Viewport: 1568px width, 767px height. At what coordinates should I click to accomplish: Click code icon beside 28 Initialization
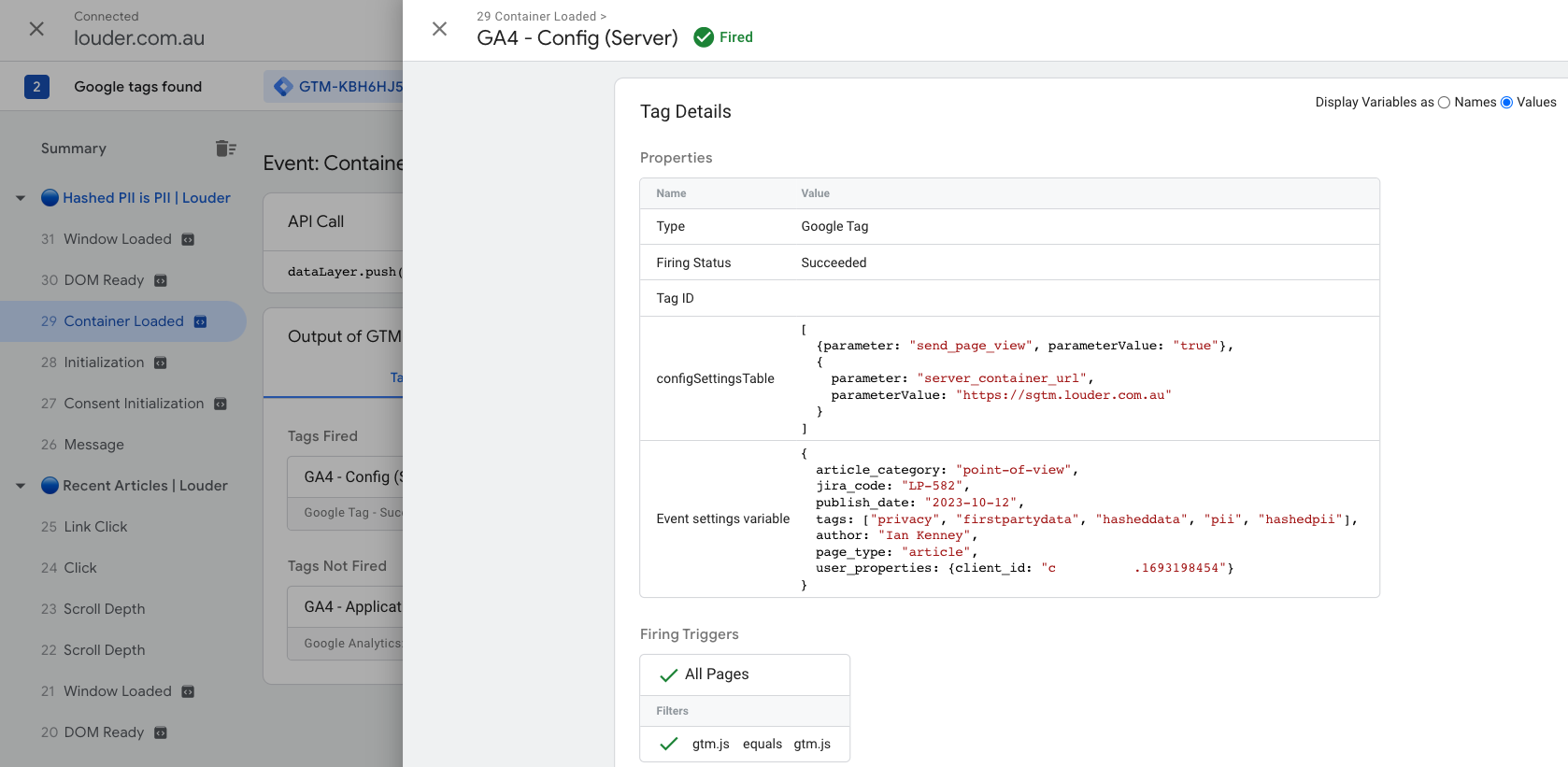pyautogui.click(x=161, y=363)
